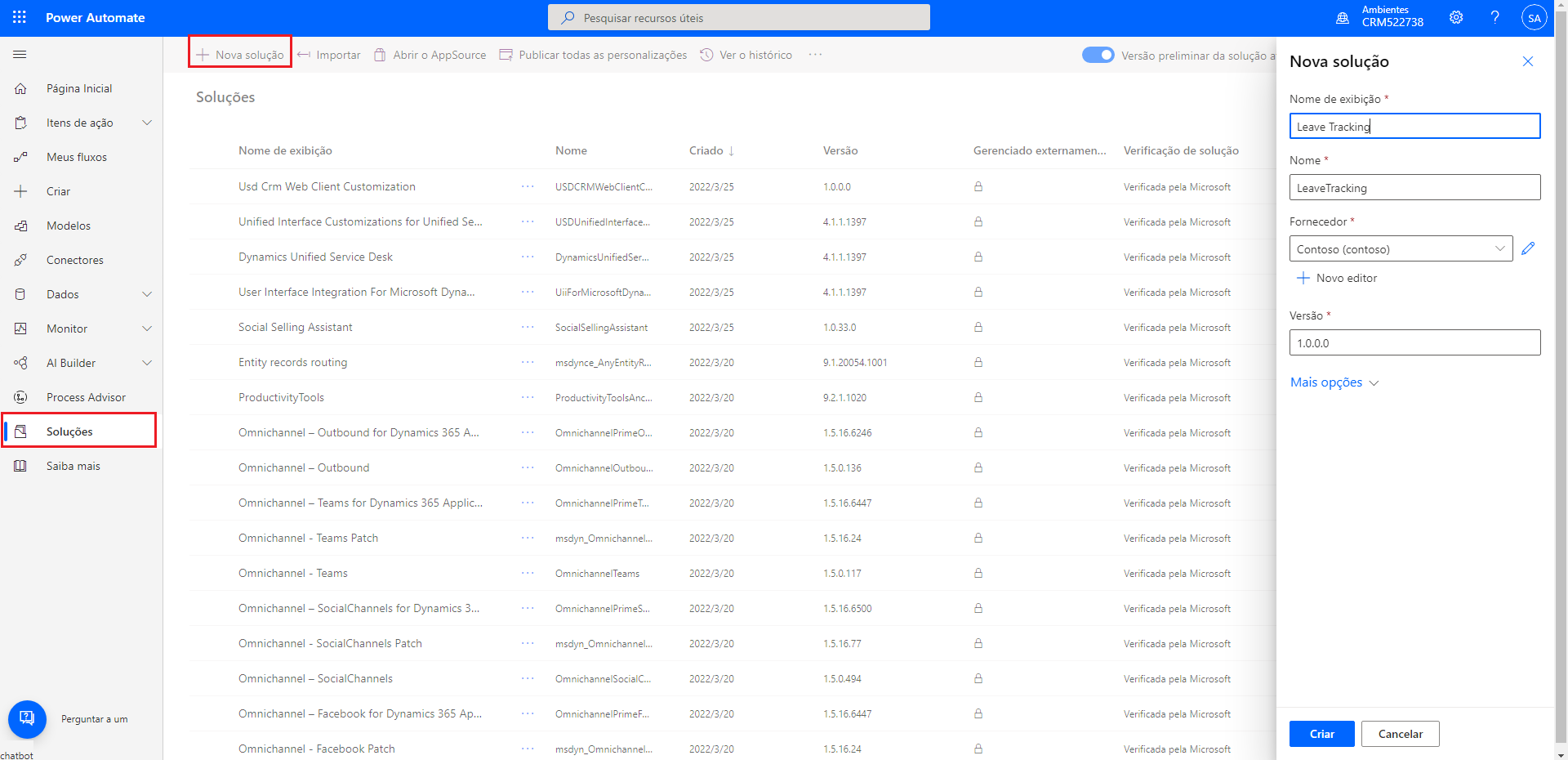
Task: Click the Process Advisor icon
Action: (21, 397)
